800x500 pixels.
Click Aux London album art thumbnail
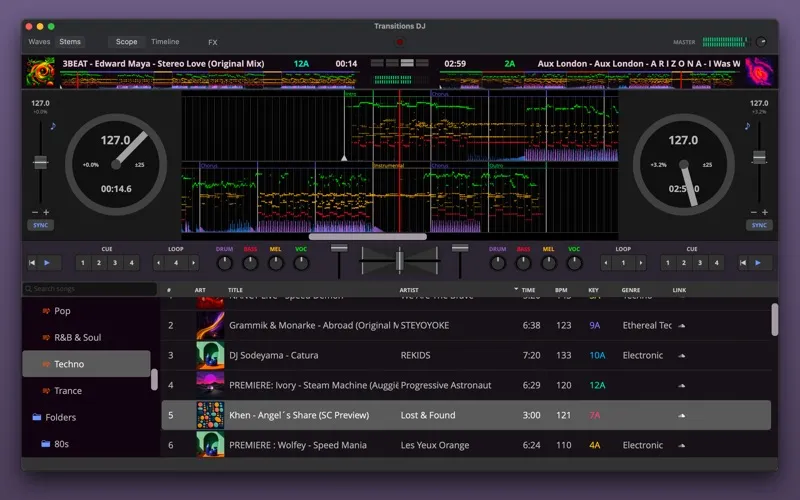(x=759, y=72)
